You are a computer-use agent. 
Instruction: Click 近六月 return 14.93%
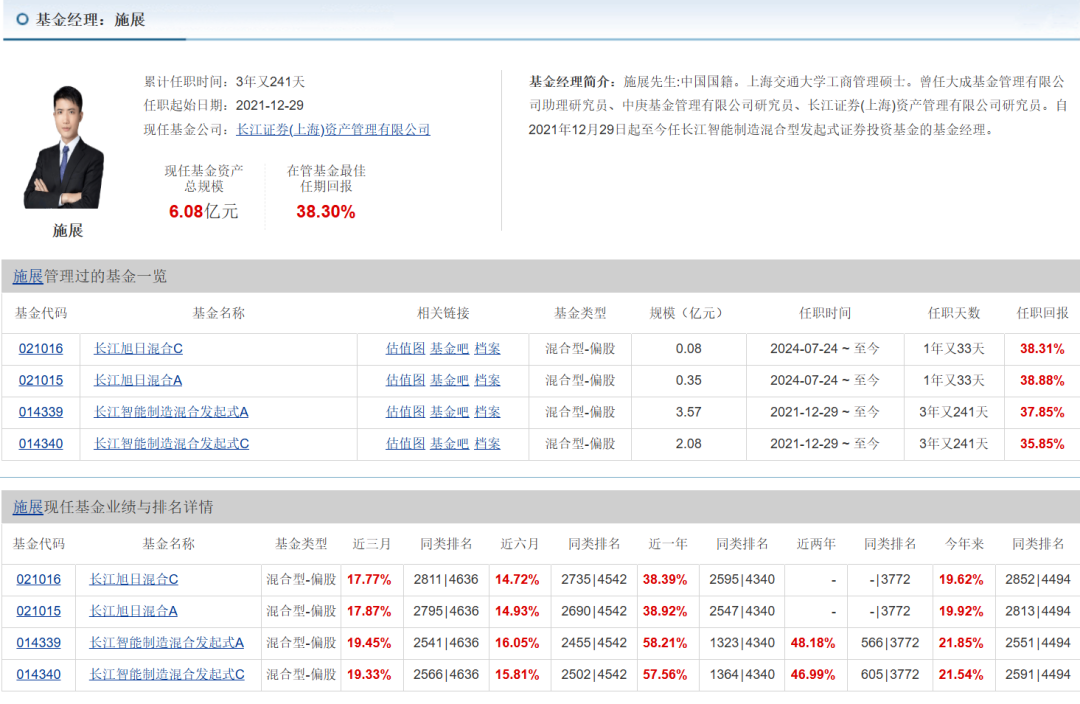517,611
